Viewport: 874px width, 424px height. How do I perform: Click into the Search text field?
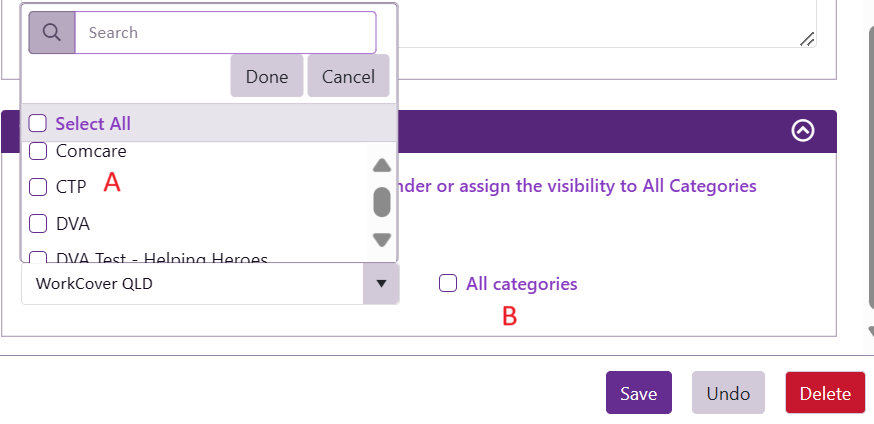click(225, 33)
